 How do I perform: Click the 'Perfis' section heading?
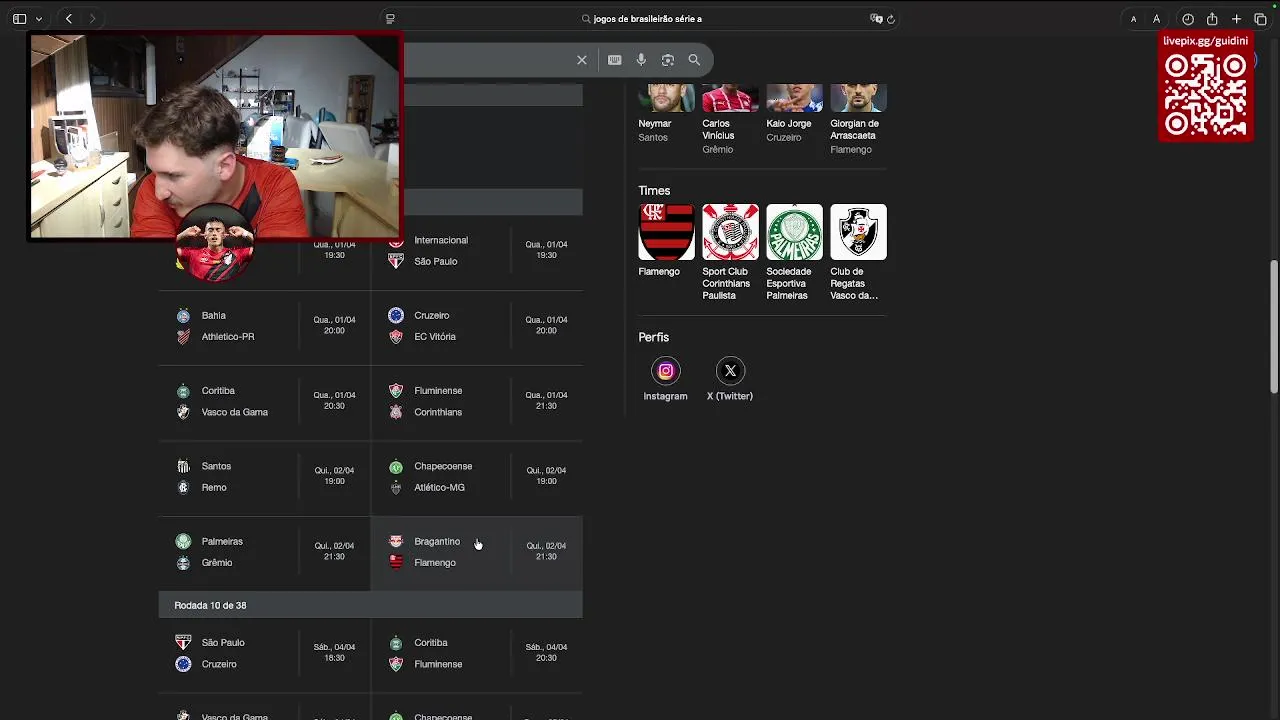pyautogui.click(x=654, y=337)
